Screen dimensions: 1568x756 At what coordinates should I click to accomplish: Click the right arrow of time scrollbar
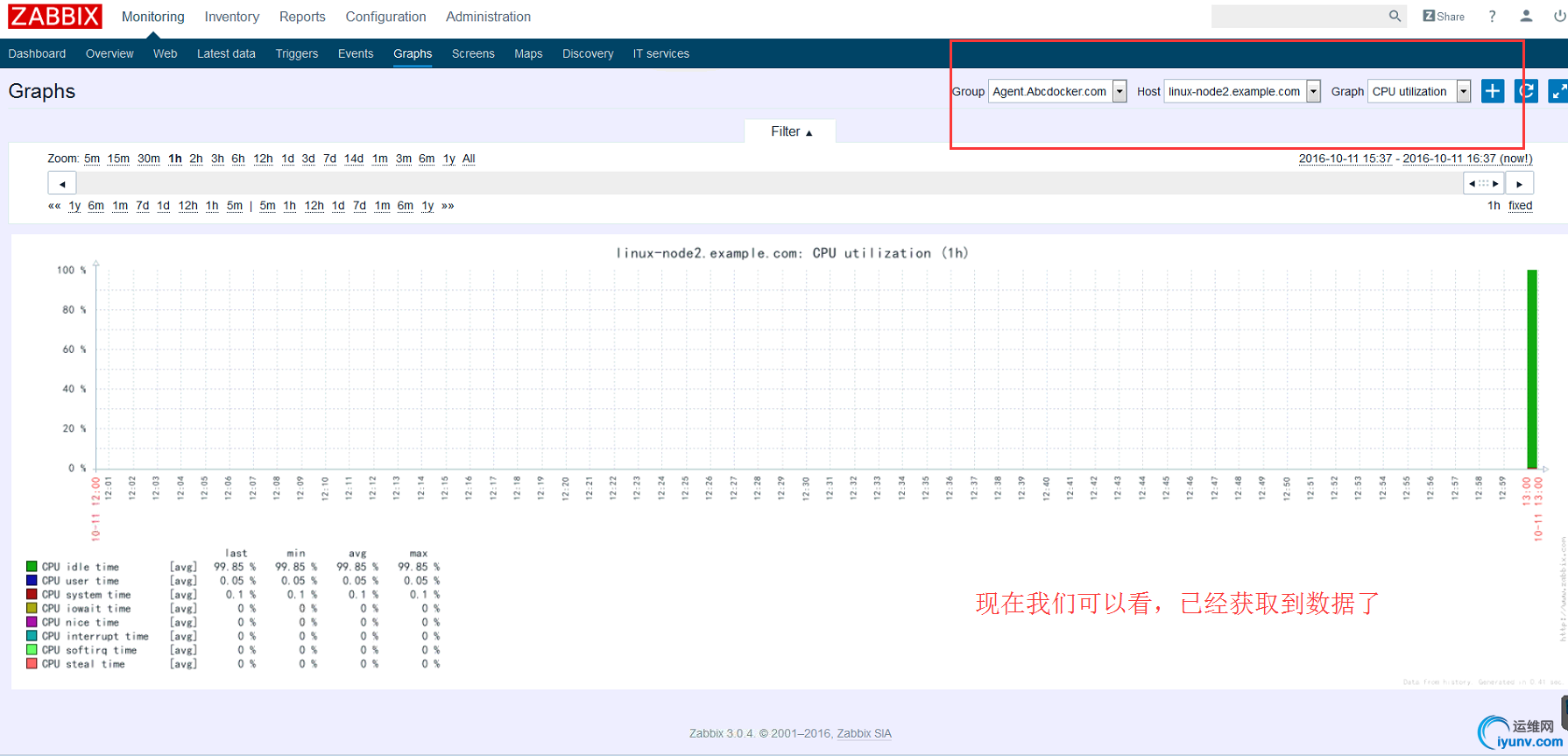1519,184
